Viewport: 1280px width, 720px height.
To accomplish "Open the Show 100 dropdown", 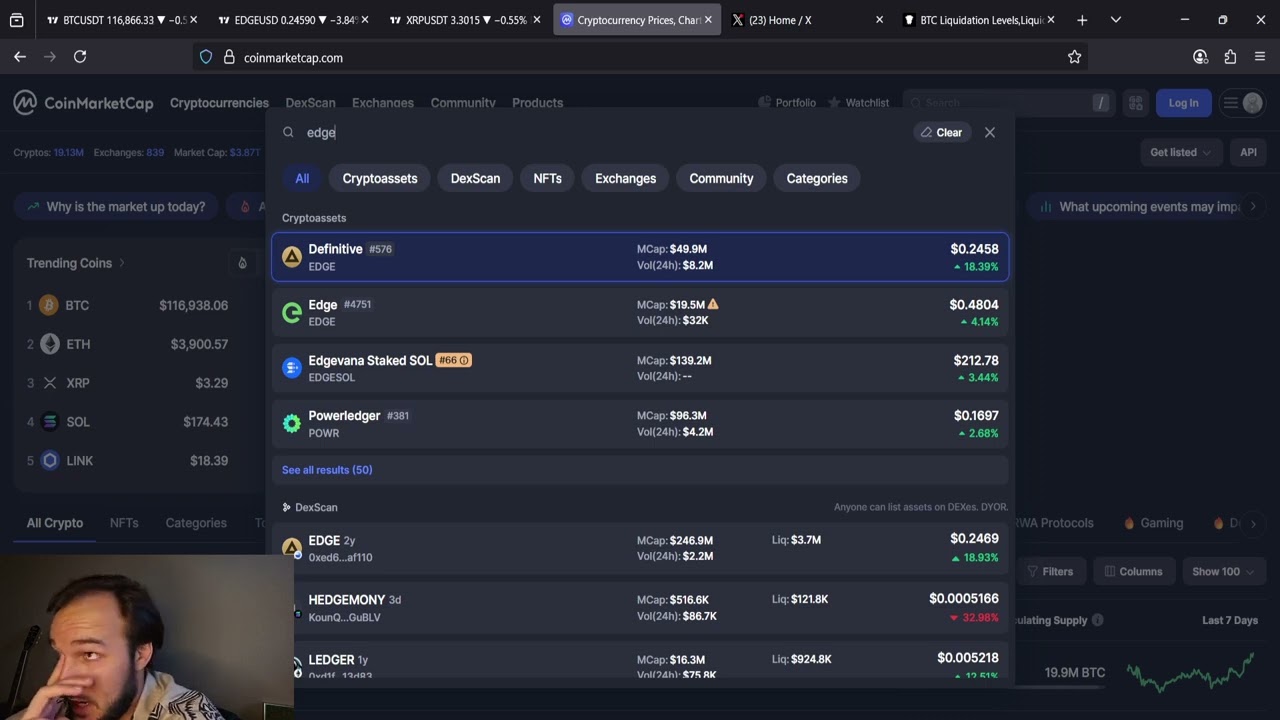I will [1222, 572].
